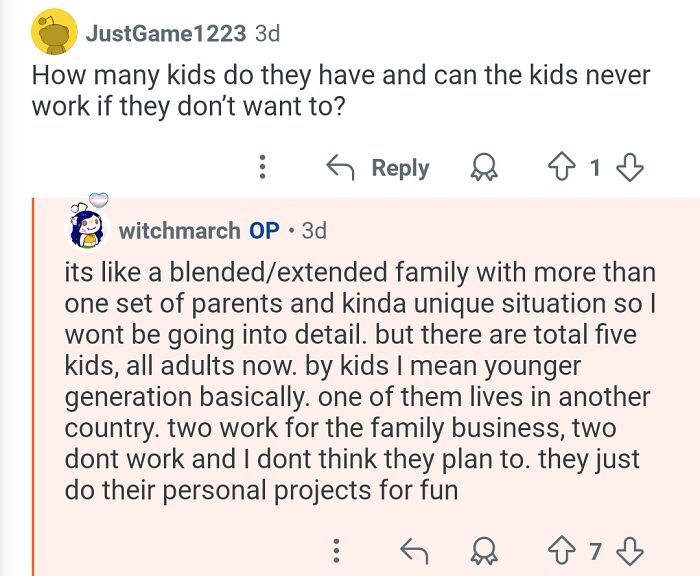Downvote JustGame1223's comment
The height and width of the screenshot is (576, 700).
629,167
